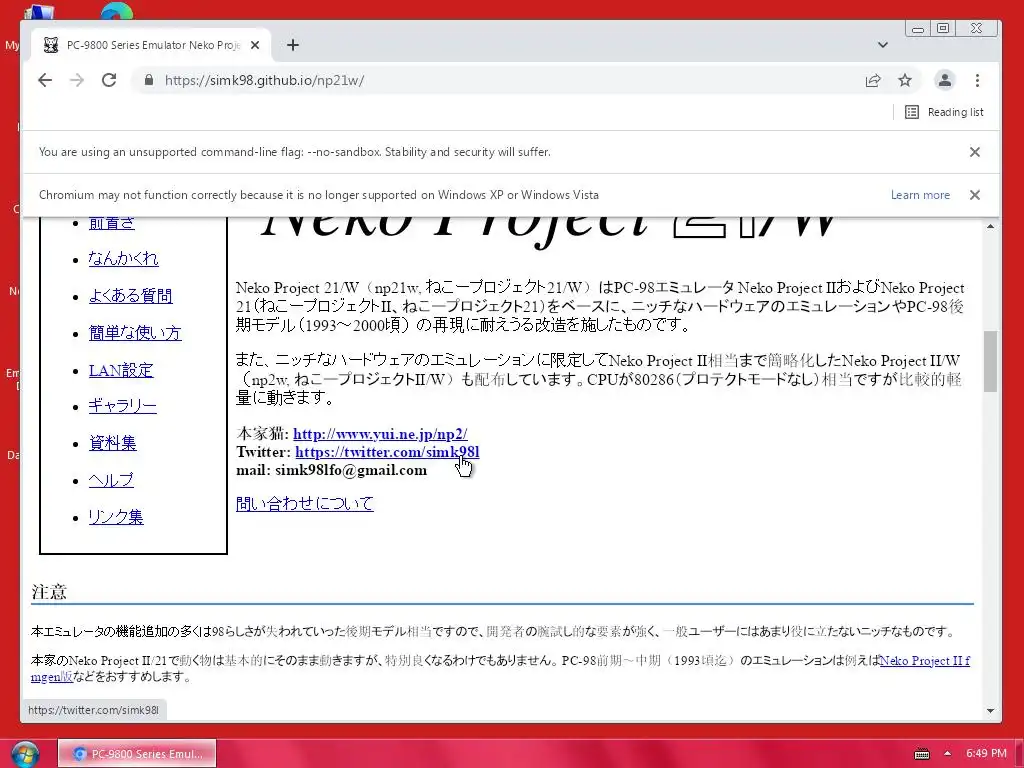Open the ギャラリー sidebar link
1024x768 pixels.
coord(123,406)
